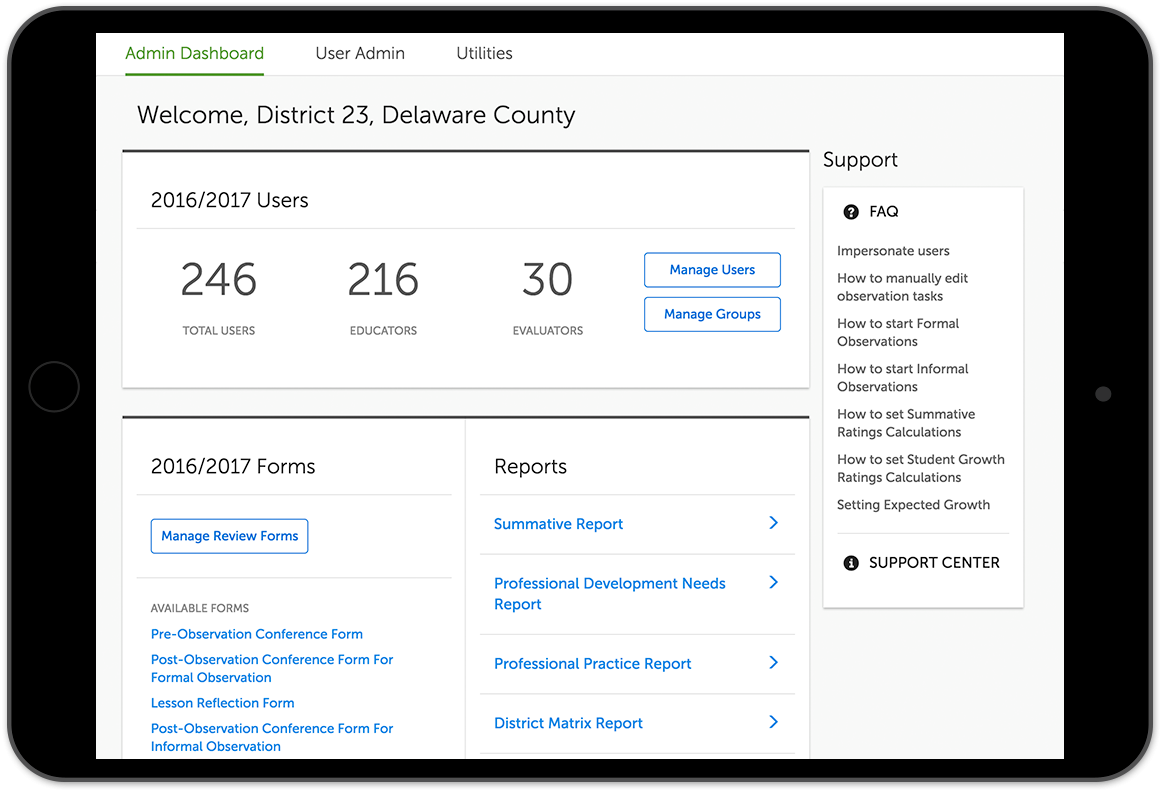The height and width of the screenshot is (793, 1163).
Task: Click the Summative Report link text
Action: pyautogui.click(x=558, y=524)
